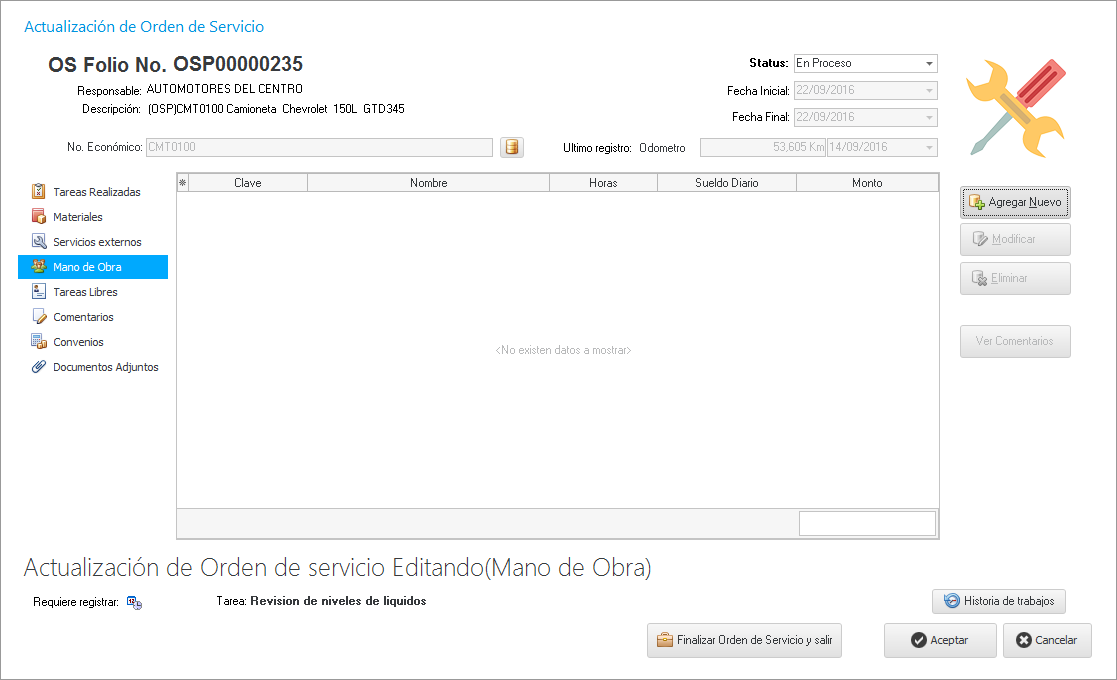Click the wrench and screwdriver logo
The width and height of the screenshot is (1117, 680).
pos(1016,107)
